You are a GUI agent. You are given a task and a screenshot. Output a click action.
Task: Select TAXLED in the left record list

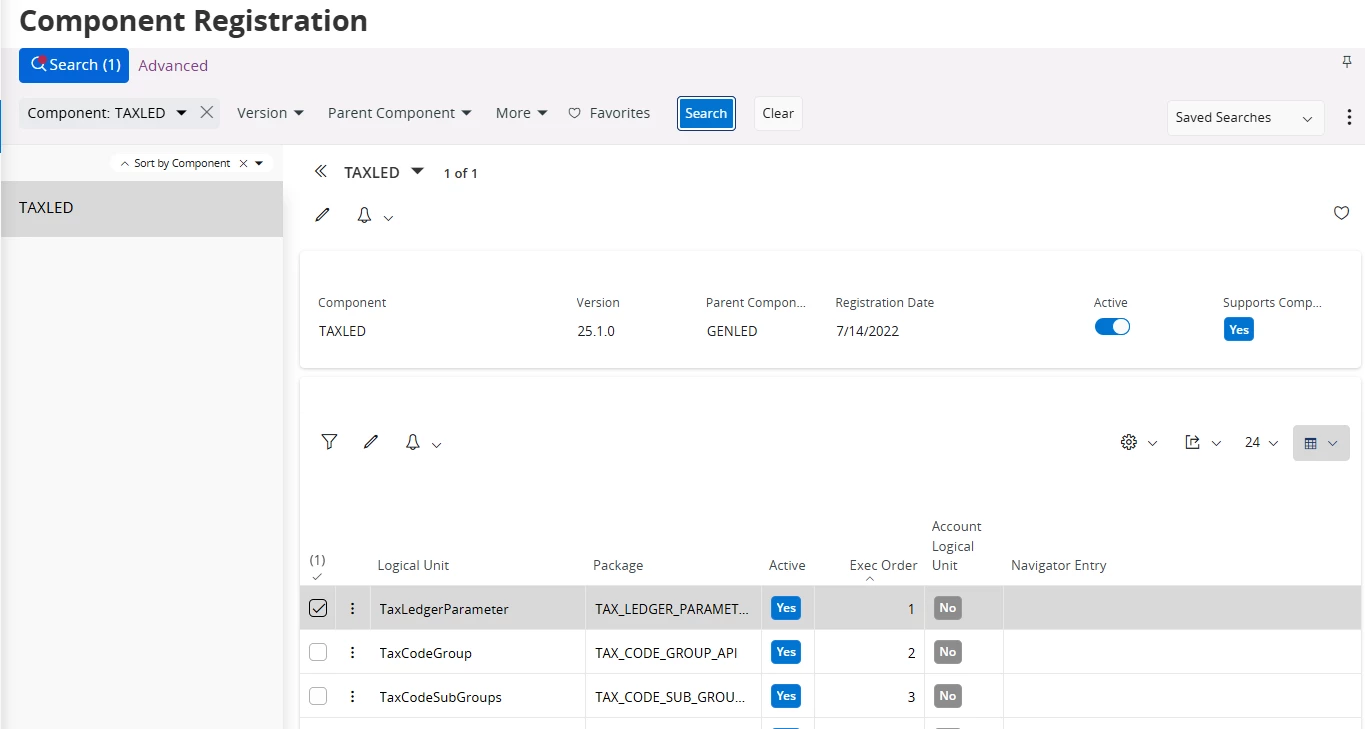tap(142, 209)
